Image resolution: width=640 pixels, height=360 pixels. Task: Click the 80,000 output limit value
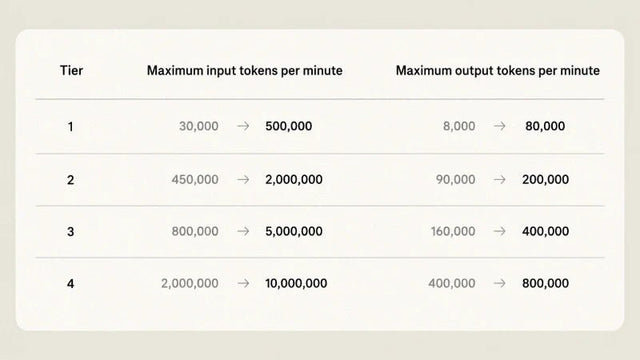[545, 126]
